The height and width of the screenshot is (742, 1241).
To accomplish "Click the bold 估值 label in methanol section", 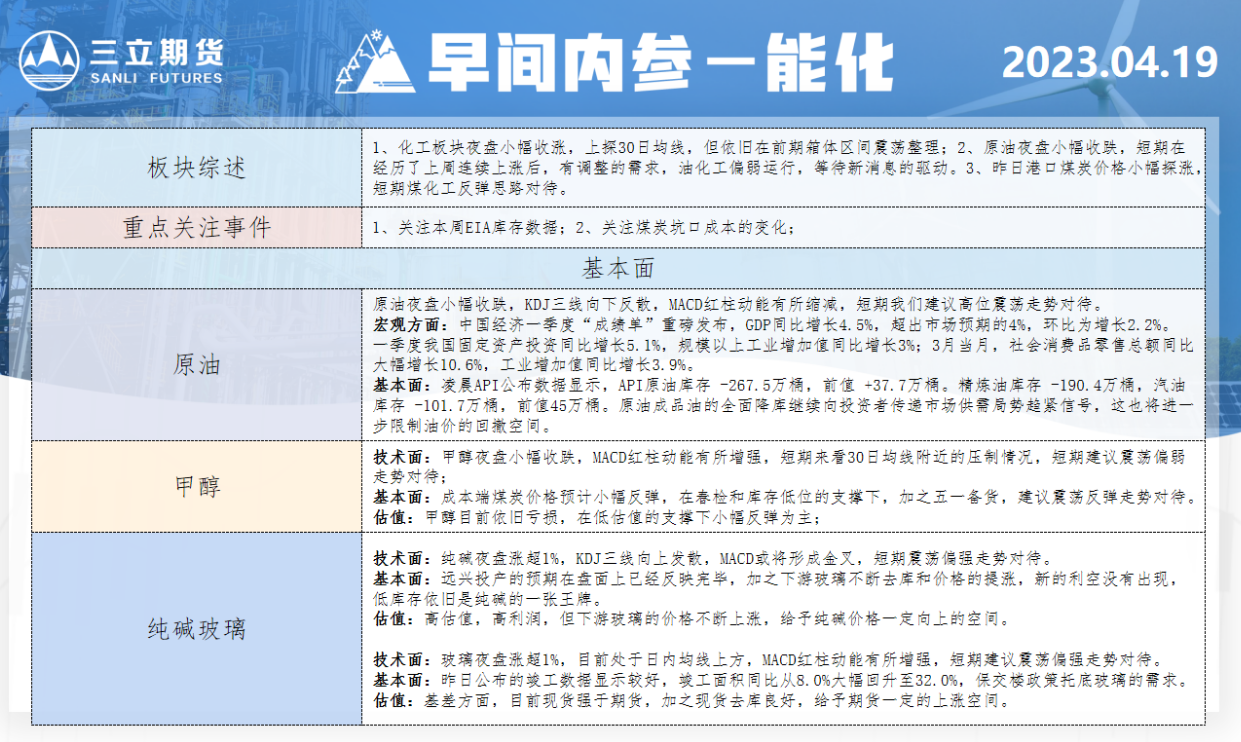I will (x=392, y=518).
